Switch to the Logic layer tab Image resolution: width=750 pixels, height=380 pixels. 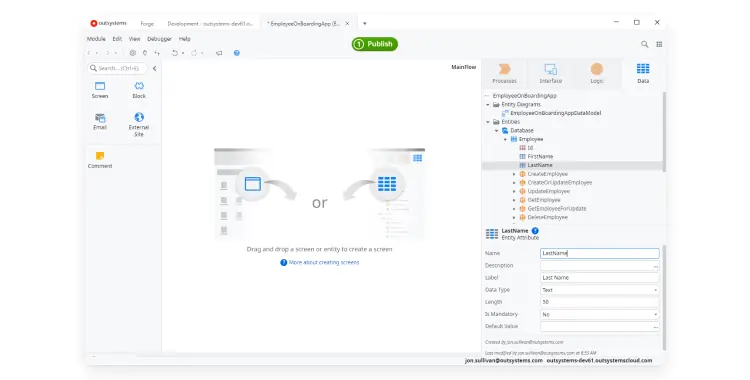point(596,73)
